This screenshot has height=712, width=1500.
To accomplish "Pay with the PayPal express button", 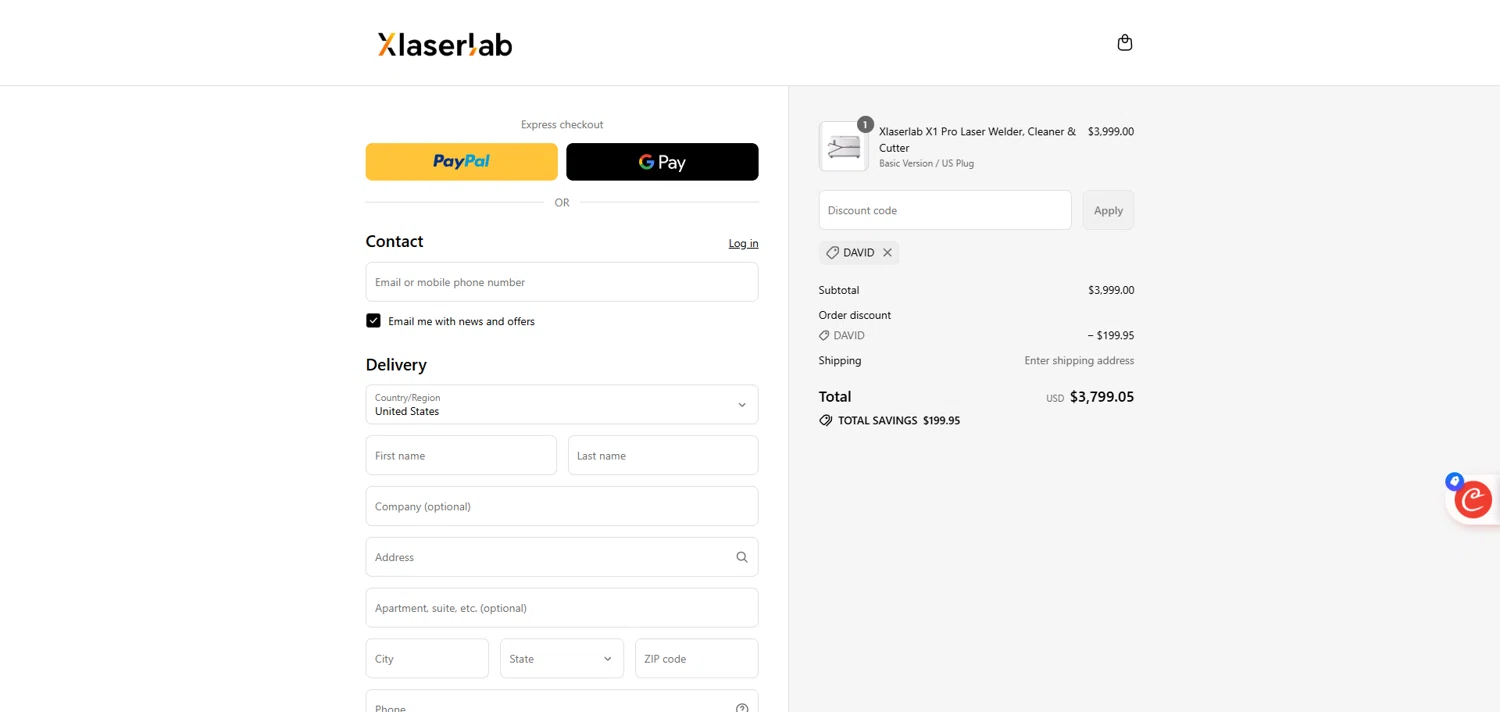I will [x=462, y=162].
